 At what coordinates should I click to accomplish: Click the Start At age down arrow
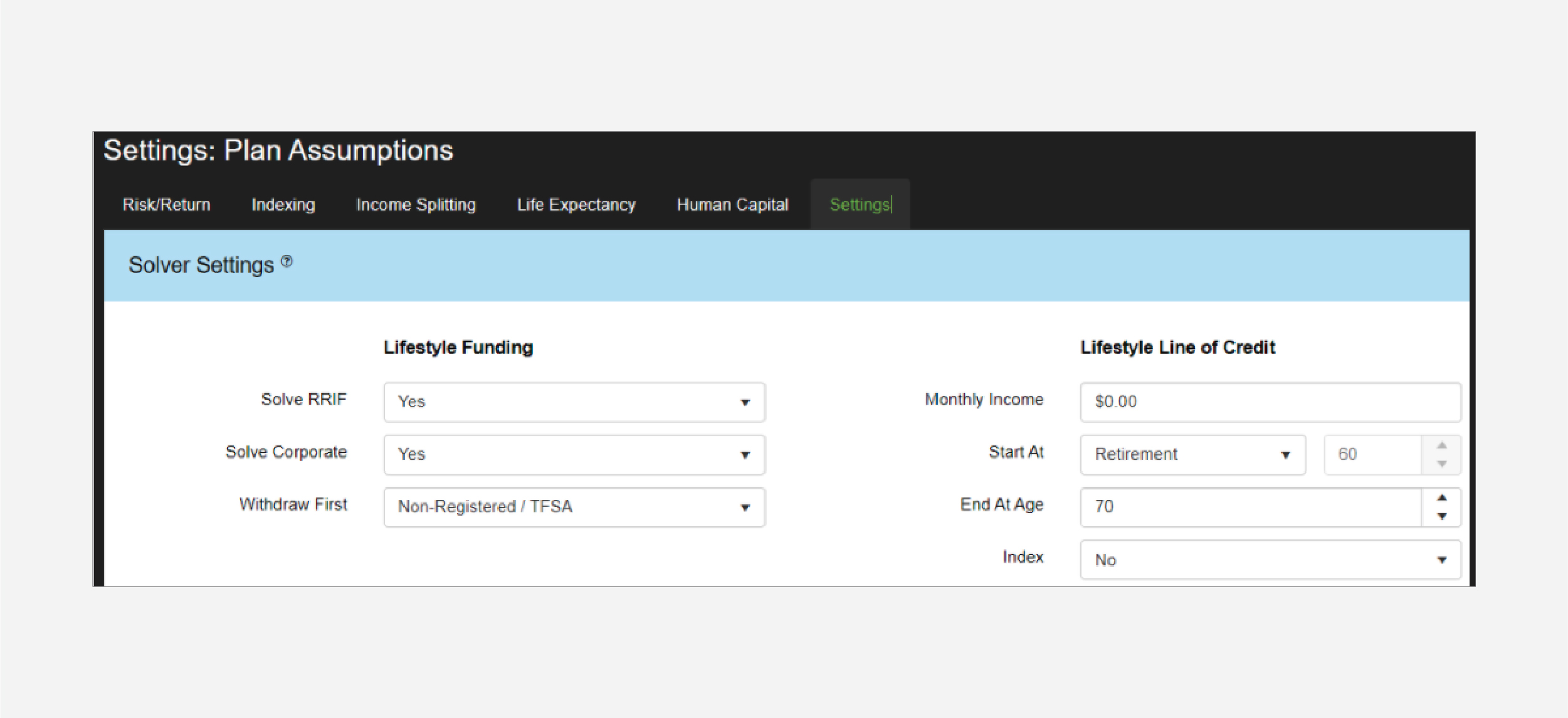(1441, 464)
